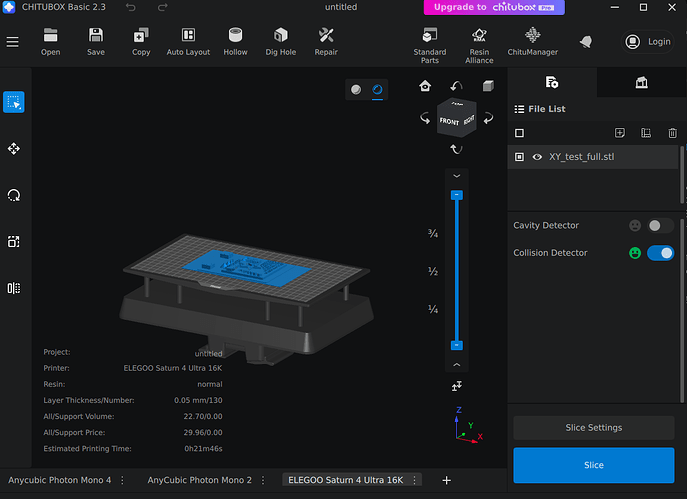Open options for Anycubic Photon Mono 4 tab

122,481
